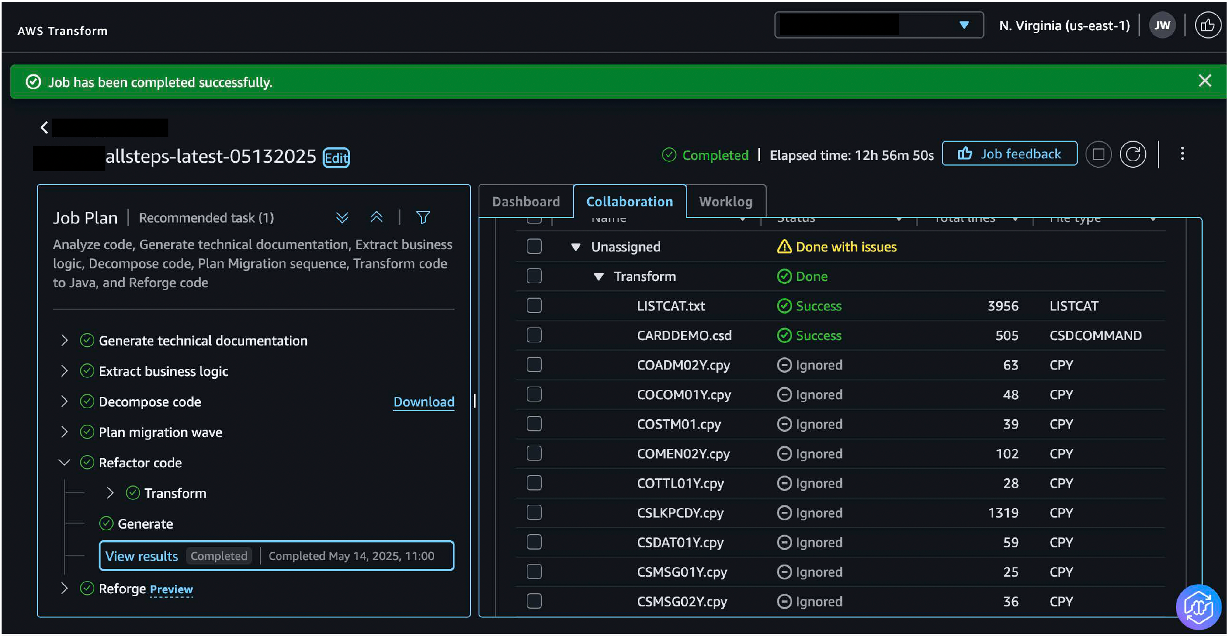Click the Ignored status icon for COADM02Y.cpy
The height and width of the screenshot is (636, 1228).
(x=785, y=365)
